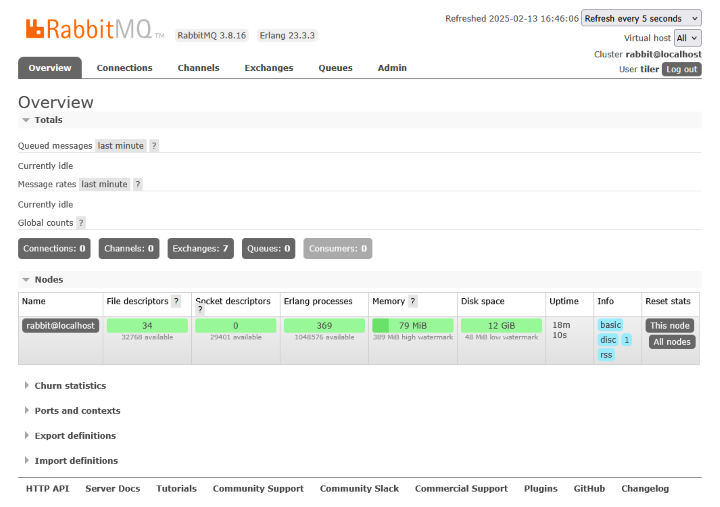The width and height of the screenshot is (720, 507).
Task: Open help for Memory column
Action: coord(413,301)
